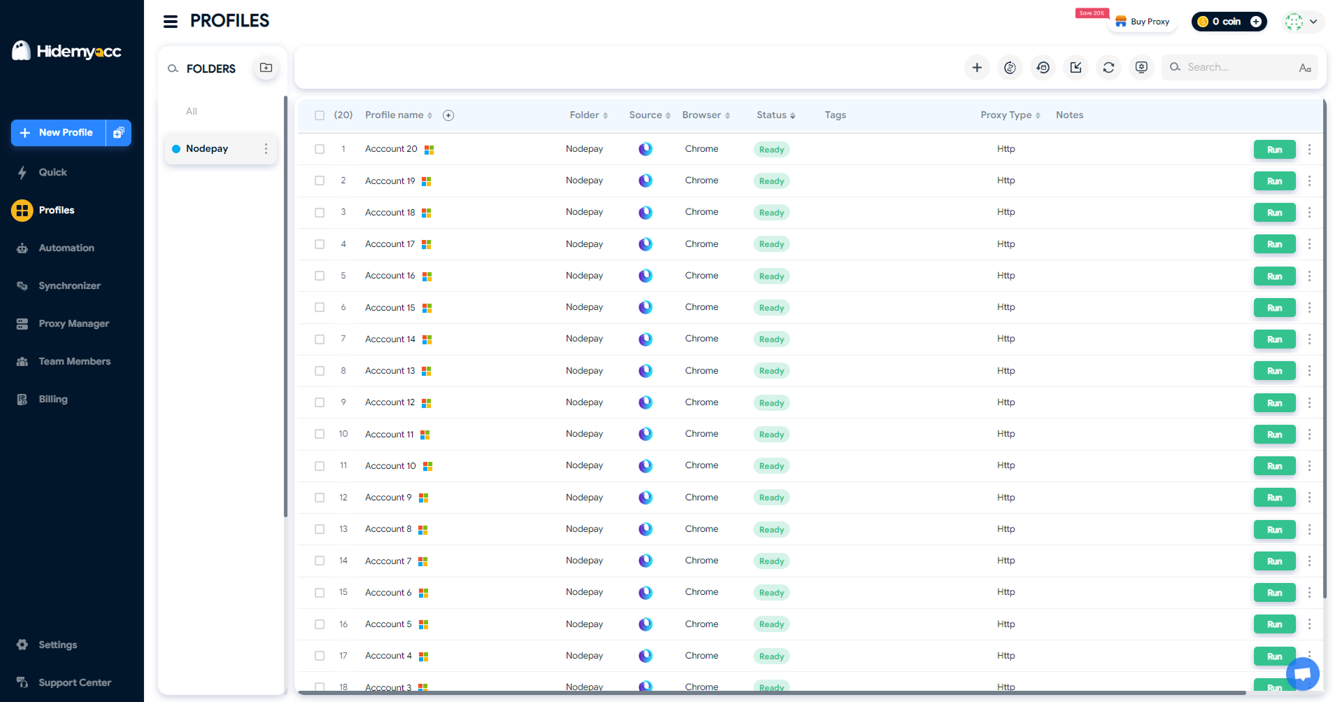Click the Buy Proxy button

click(x=1142, y=21)
